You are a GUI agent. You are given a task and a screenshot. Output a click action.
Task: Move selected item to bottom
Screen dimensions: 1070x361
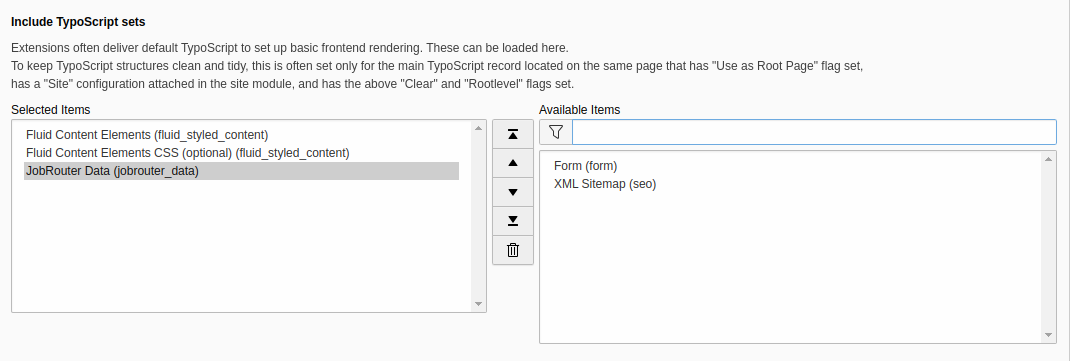[512, 221]
